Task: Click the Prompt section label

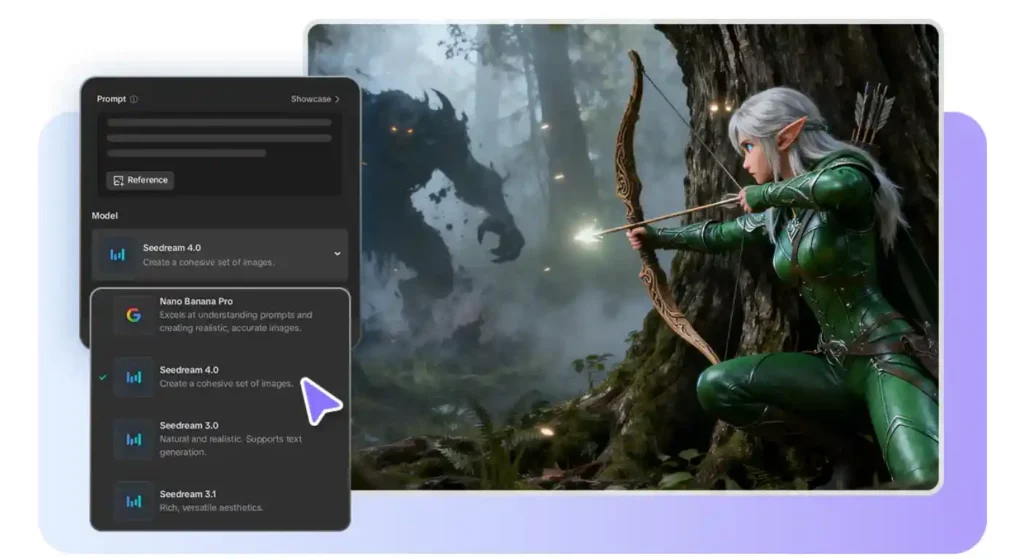Action: click(x=111, y=99)
